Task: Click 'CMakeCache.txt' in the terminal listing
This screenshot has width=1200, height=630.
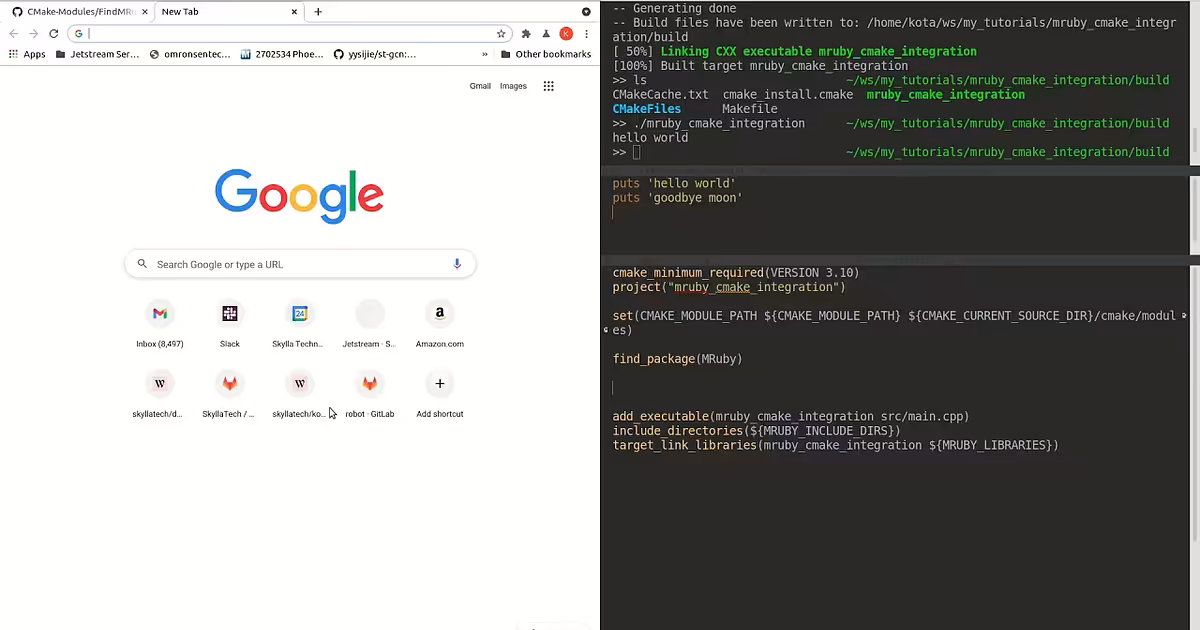Action: click(660, 95)
